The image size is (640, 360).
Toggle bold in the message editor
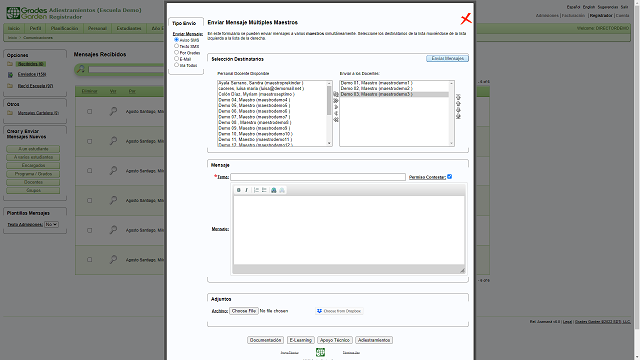tap(239, 190)
